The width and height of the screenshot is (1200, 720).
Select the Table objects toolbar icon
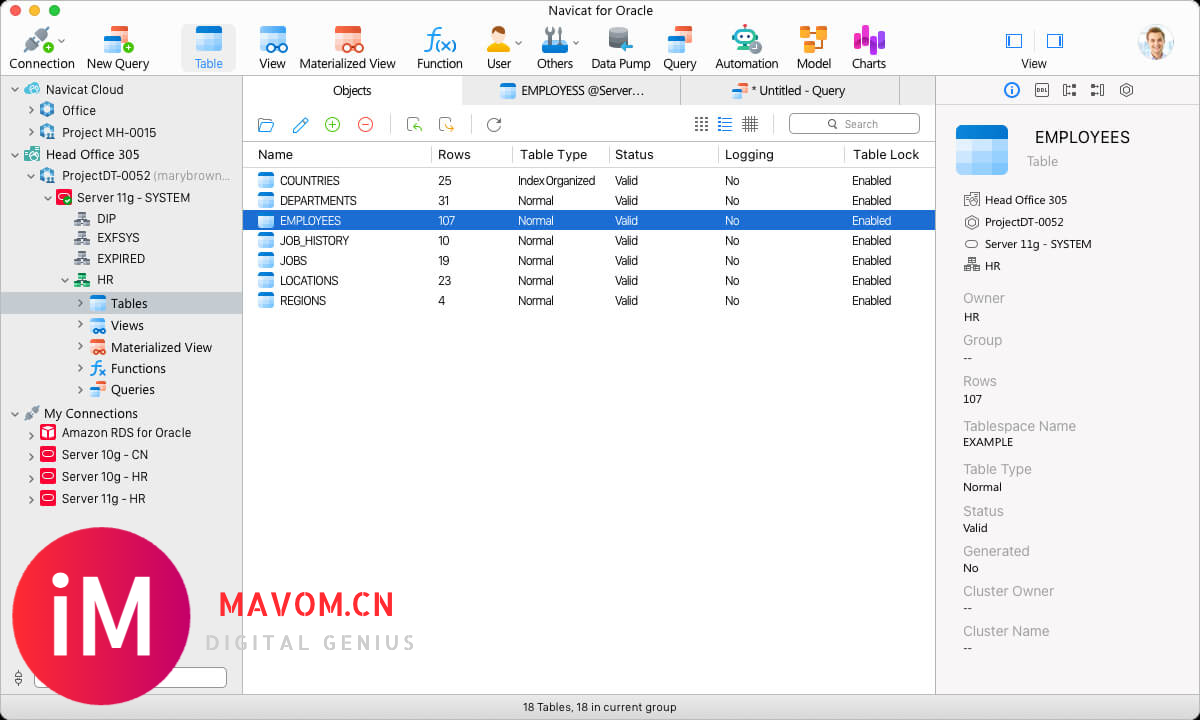[209, 47]
